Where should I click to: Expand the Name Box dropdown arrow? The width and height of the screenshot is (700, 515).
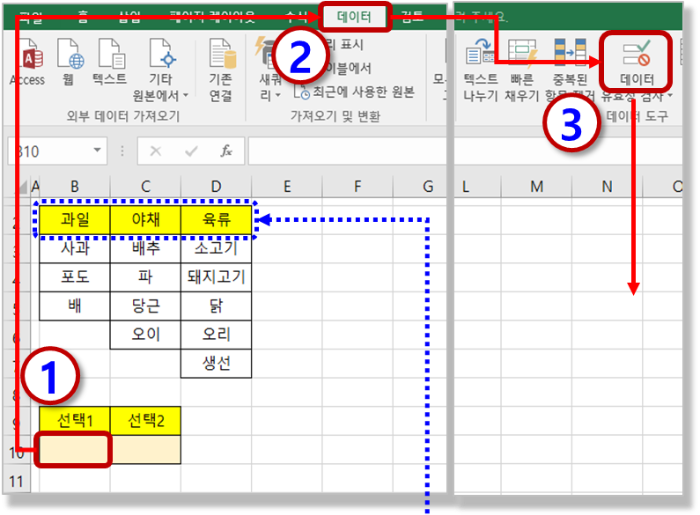97,150
